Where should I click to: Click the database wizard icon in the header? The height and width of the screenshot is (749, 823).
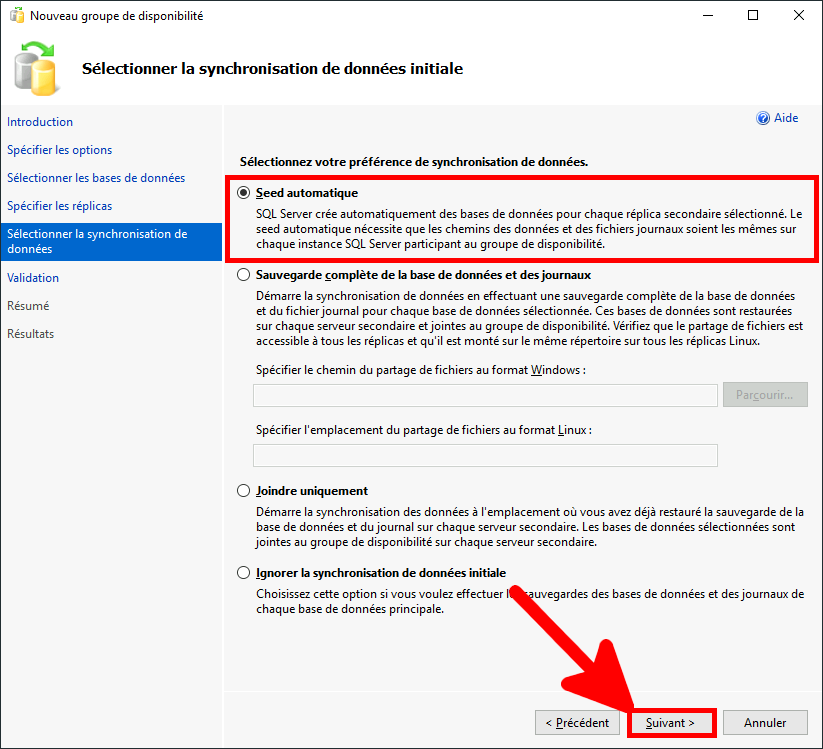pyautogui.click(x=36, y=65)
